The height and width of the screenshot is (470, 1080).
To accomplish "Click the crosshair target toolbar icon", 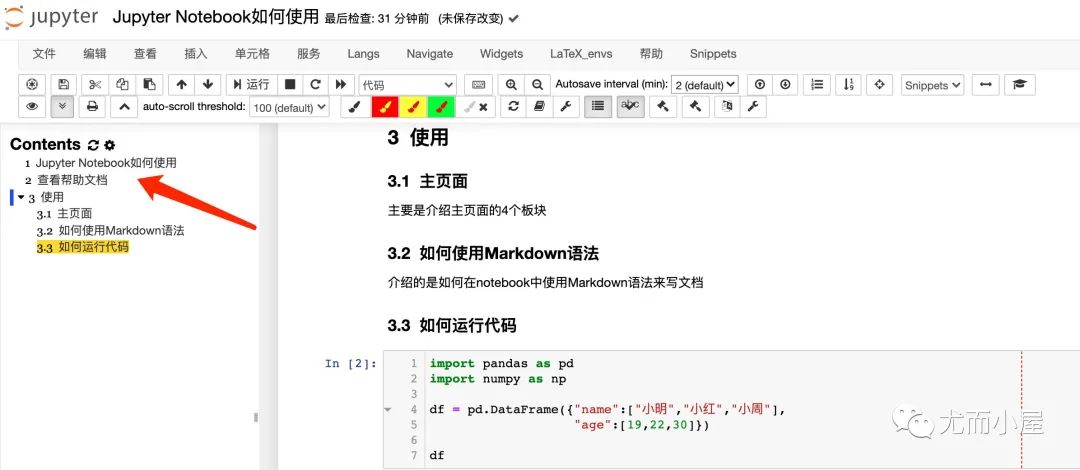I will point(879,84).
